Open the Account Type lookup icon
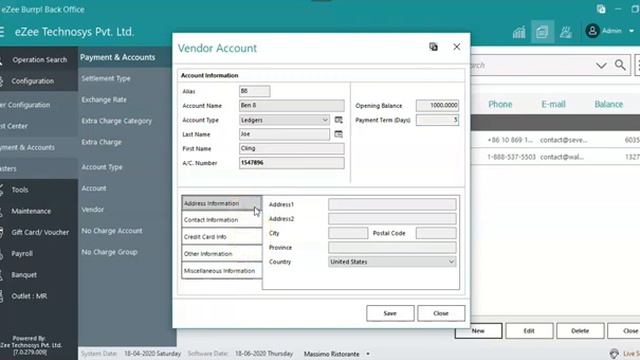 tap(338, 120)
